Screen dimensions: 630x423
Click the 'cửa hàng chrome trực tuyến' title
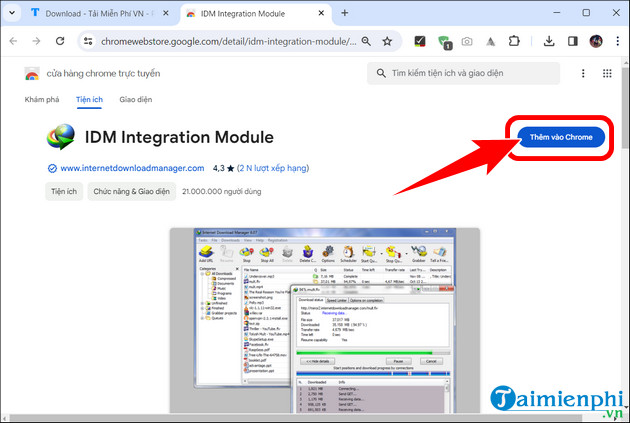[103, 74]
